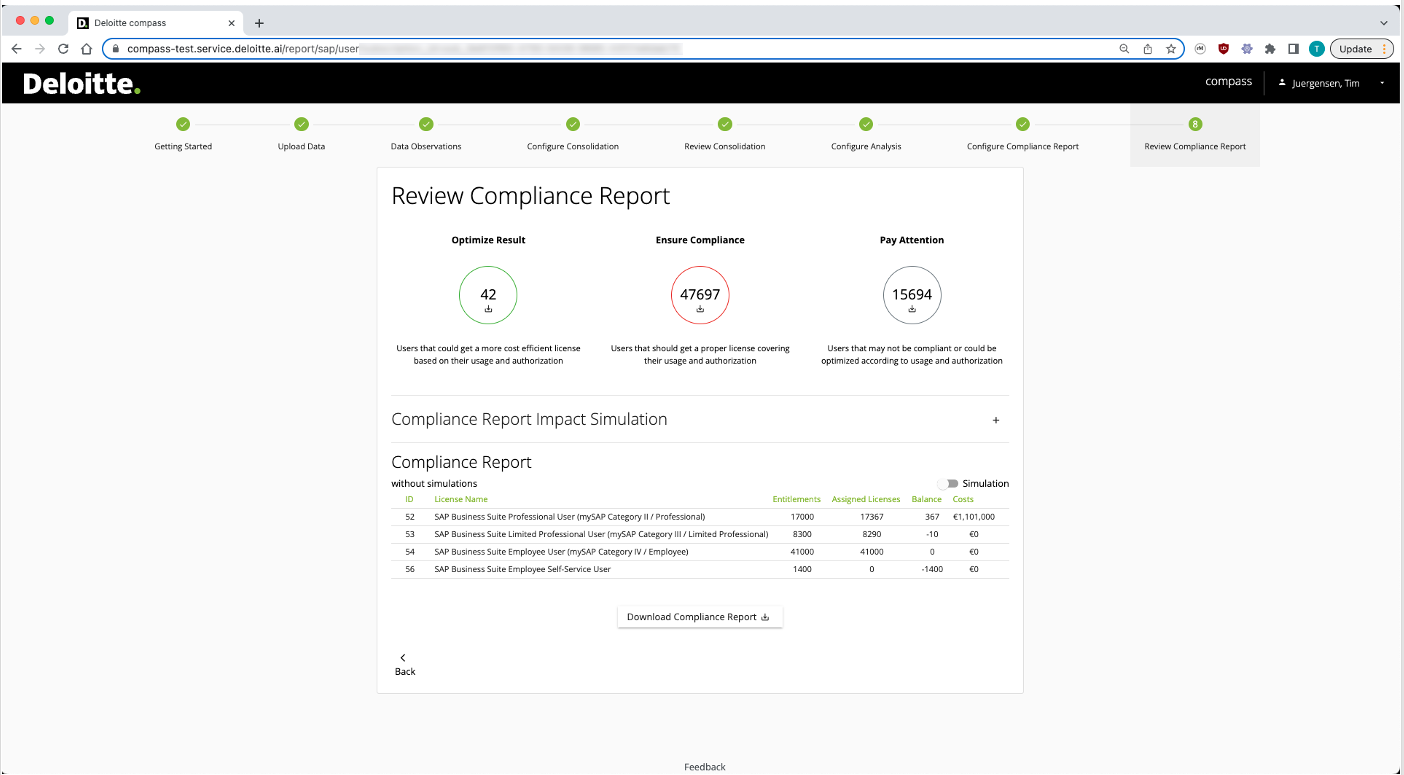Reload the page with the browser refresh icon
Image resolution: width=1404 pixels, height=775 pixels.
62,48
